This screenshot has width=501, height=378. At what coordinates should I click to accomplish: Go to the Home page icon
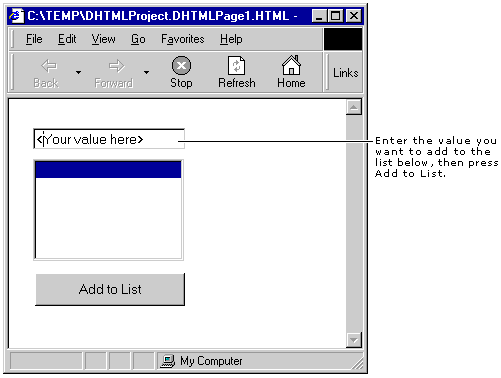pyautogui.click(x=291, y=65)
